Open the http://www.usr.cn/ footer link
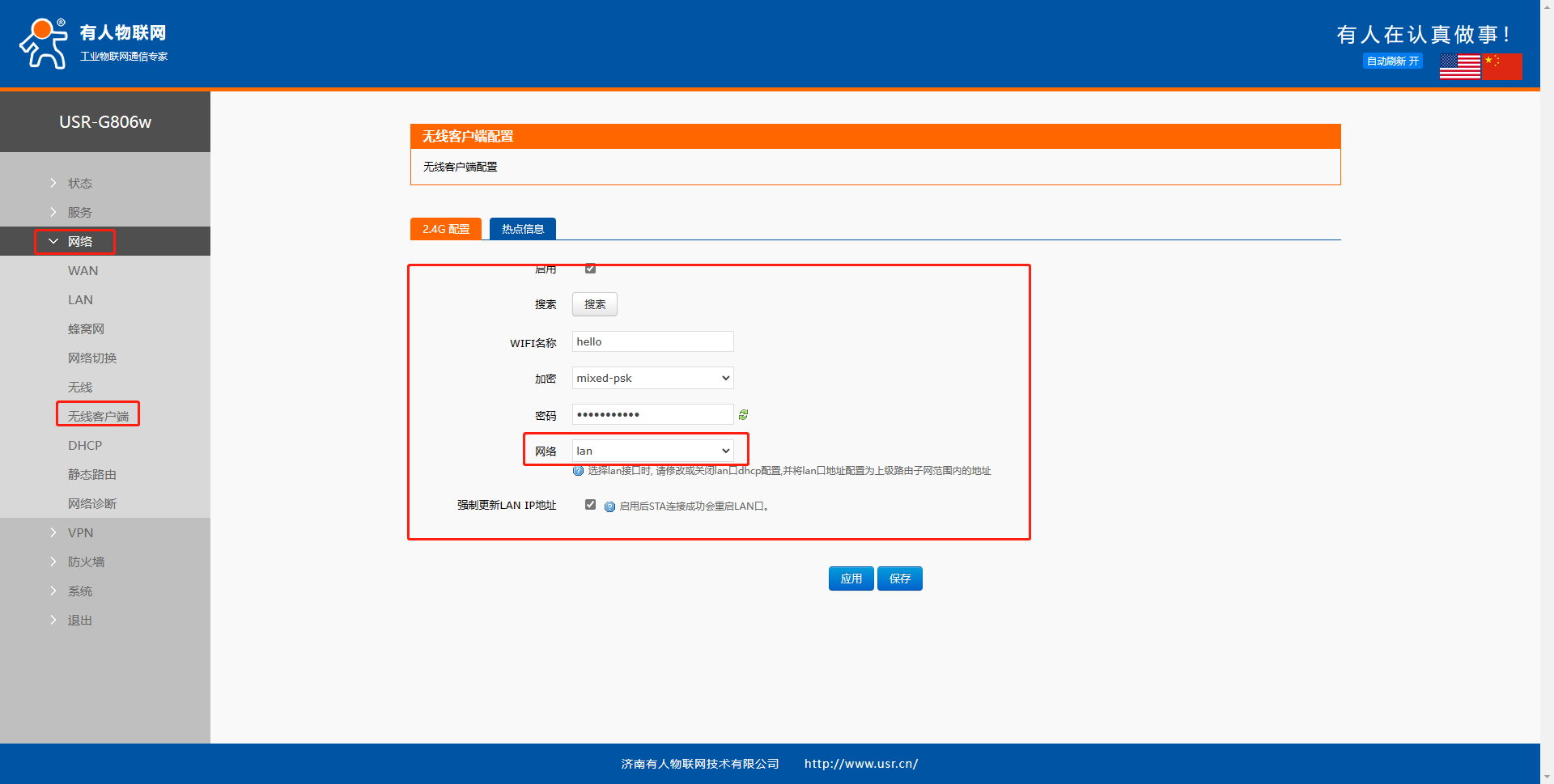 [861, 764]
